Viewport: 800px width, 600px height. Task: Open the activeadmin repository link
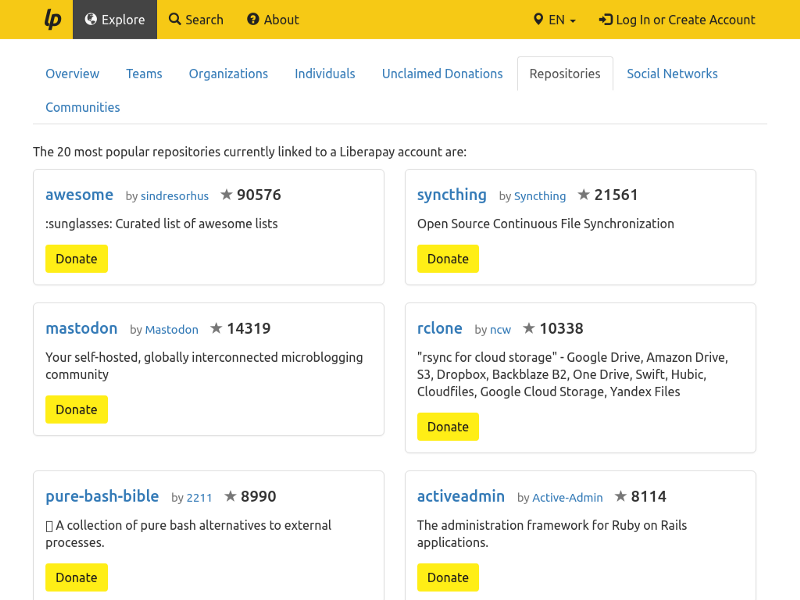(461, 496)
